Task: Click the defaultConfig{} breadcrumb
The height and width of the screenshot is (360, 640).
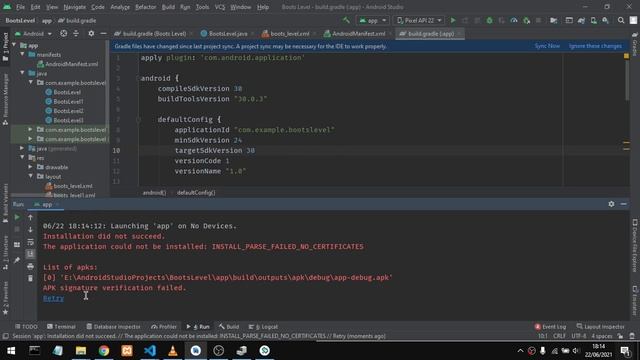Action: click(x=196, y=193)
